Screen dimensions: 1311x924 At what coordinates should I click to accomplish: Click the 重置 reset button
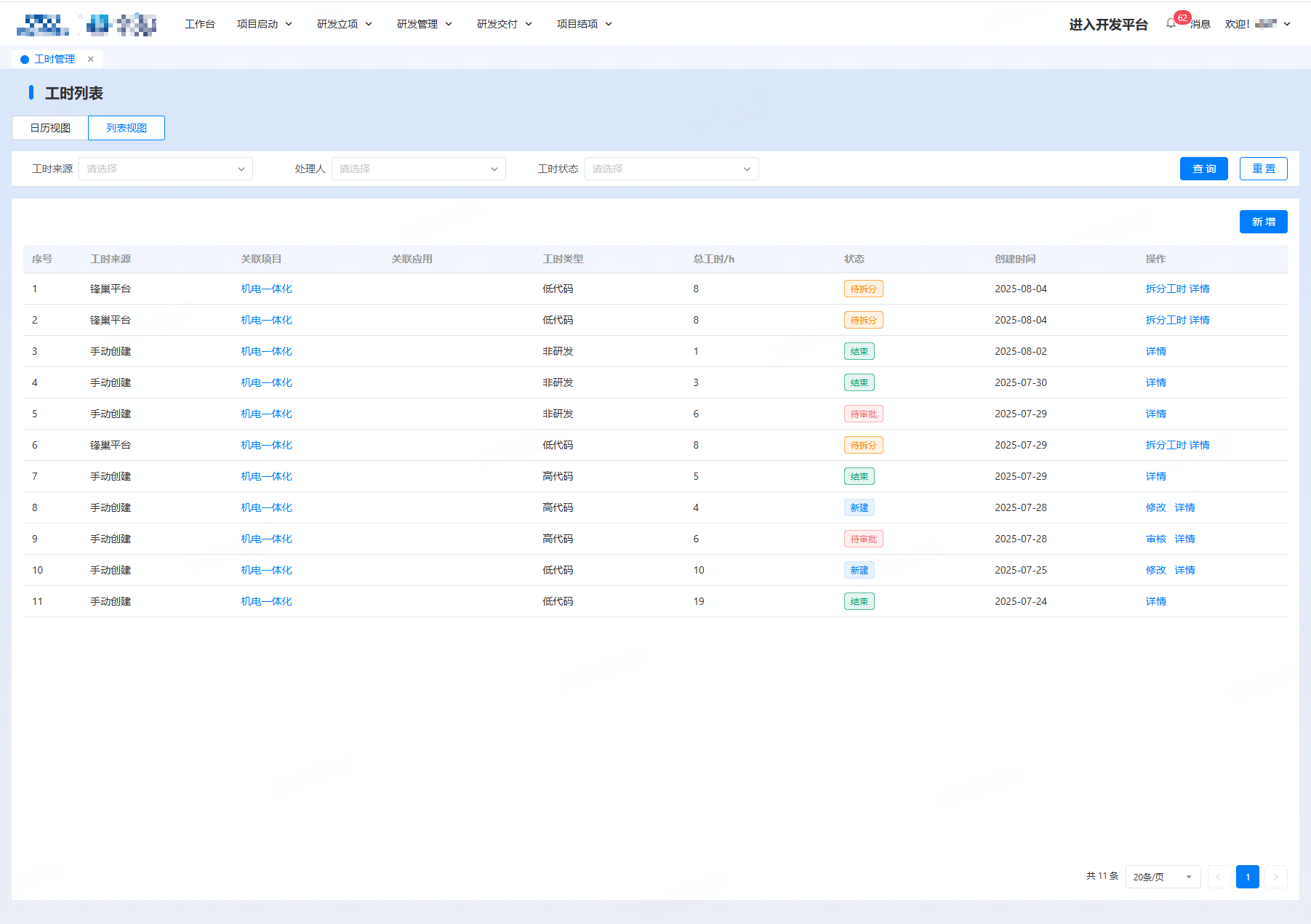(1263, 169)
